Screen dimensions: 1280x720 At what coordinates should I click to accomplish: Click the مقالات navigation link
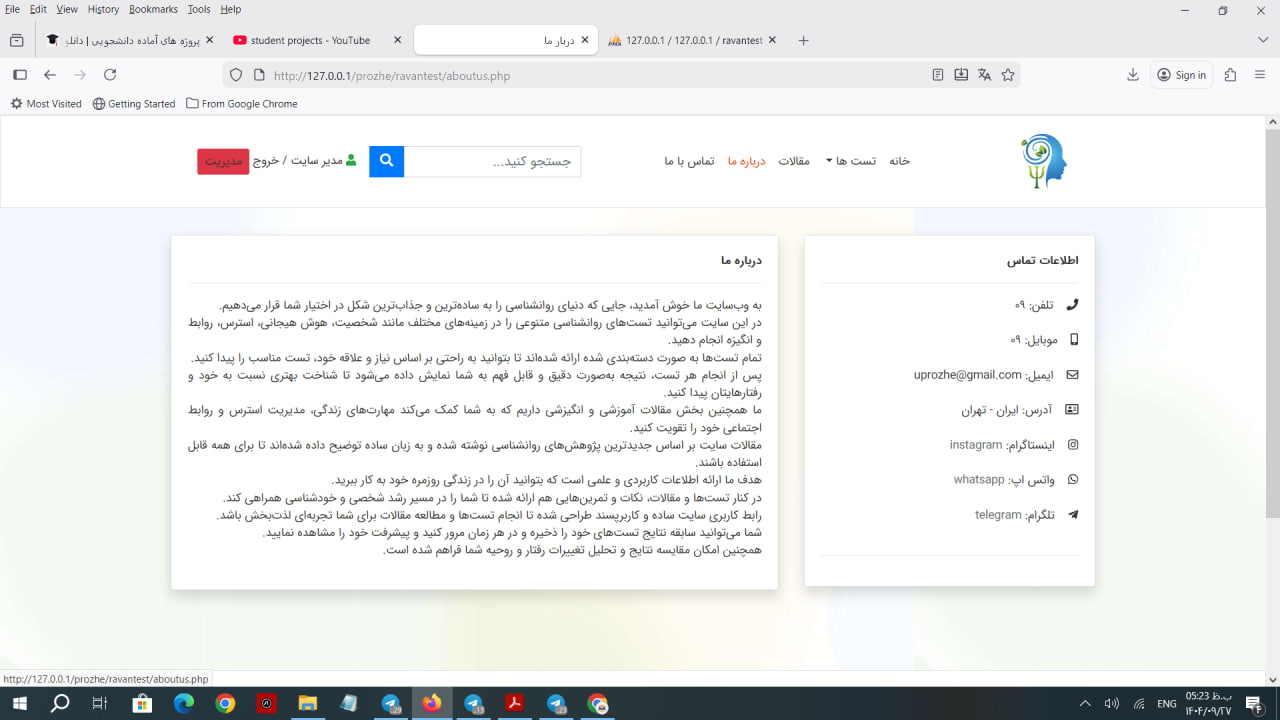[x=794, y=161]
